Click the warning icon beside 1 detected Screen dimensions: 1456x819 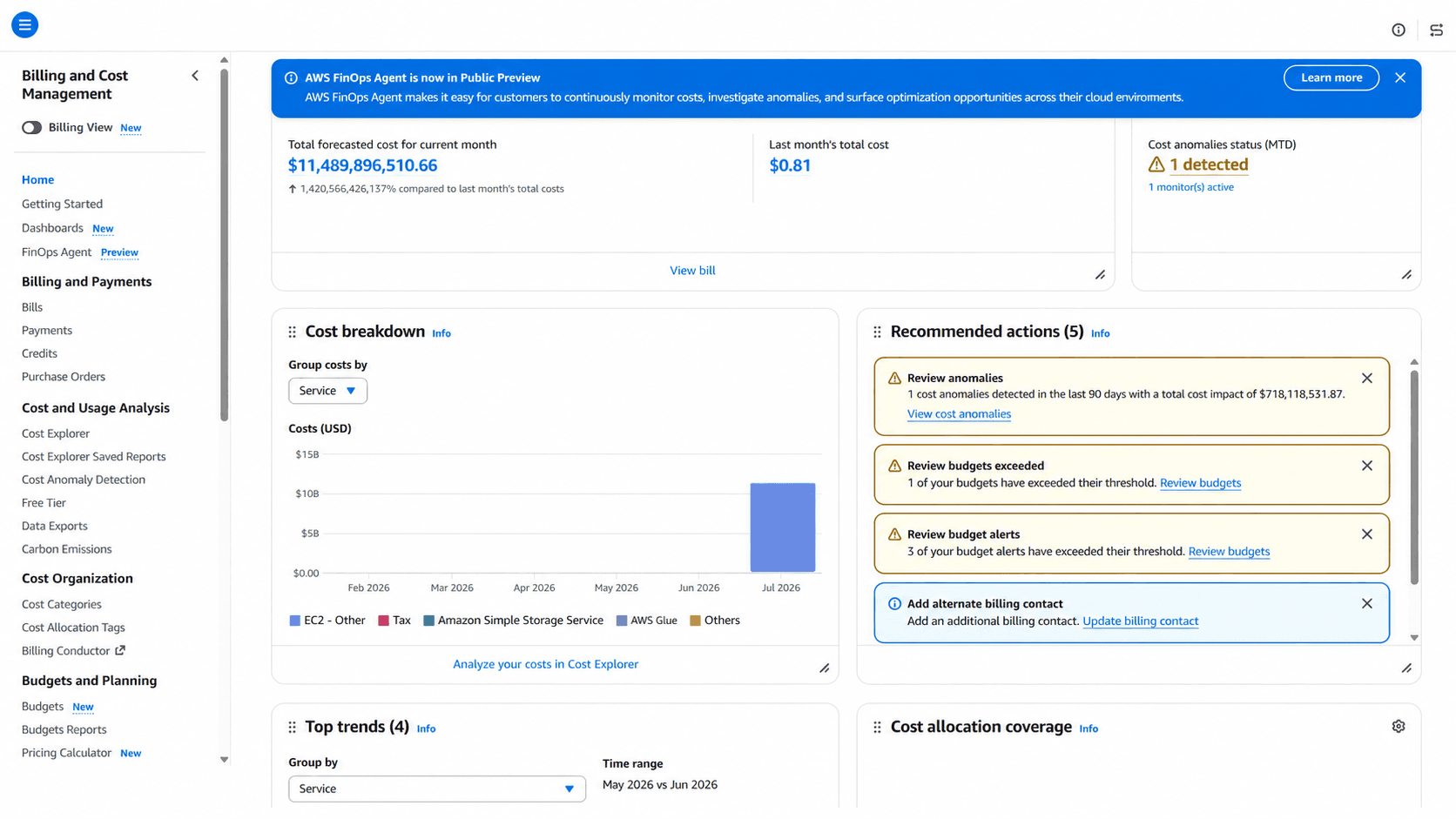click(1156, 164)
